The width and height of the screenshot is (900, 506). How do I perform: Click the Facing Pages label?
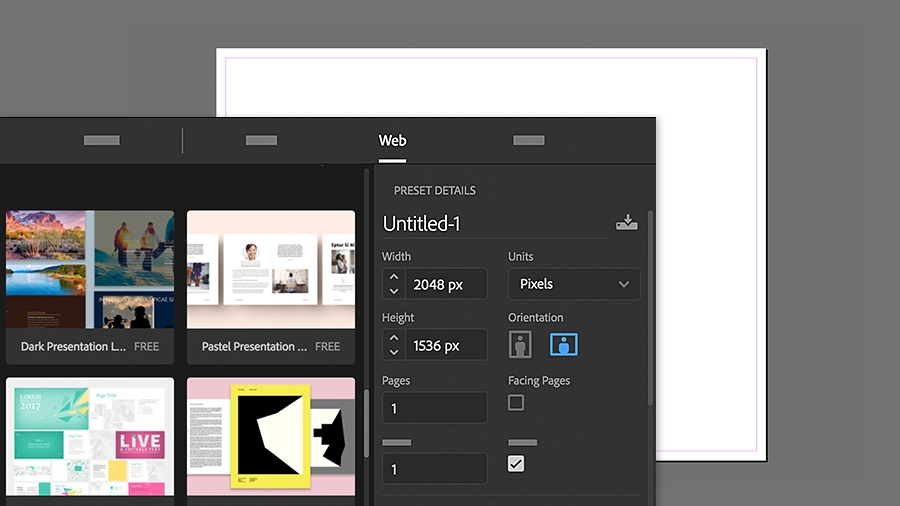click(x=539, y=380)
